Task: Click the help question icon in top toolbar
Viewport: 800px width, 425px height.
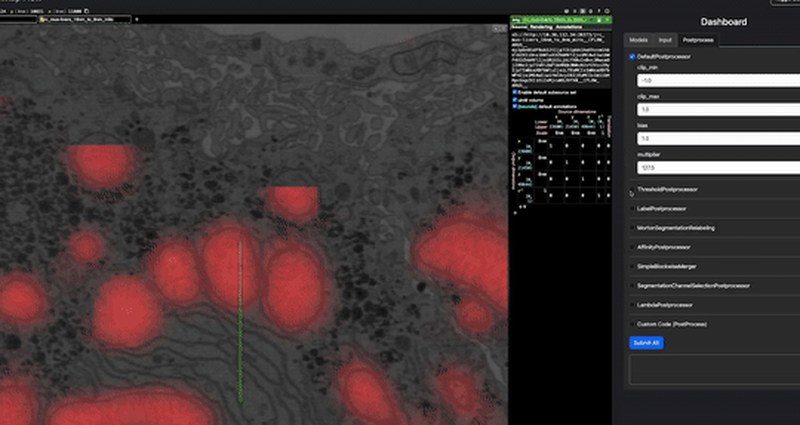Action: tap(599, 11)
